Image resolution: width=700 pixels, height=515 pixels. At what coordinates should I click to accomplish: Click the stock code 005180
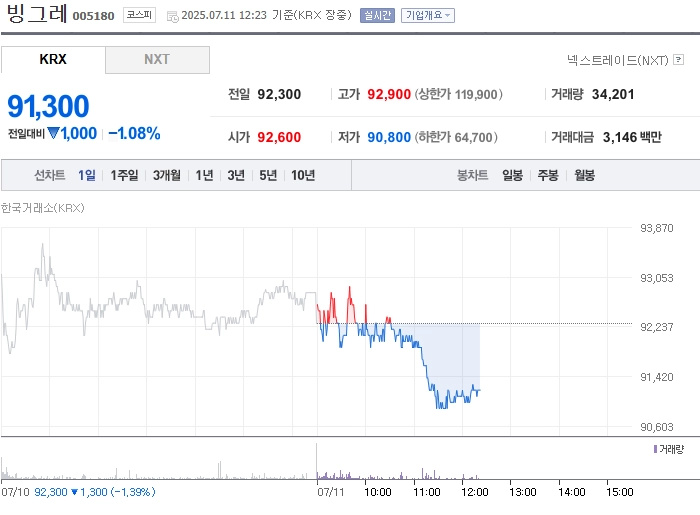[x=93, y=16]
